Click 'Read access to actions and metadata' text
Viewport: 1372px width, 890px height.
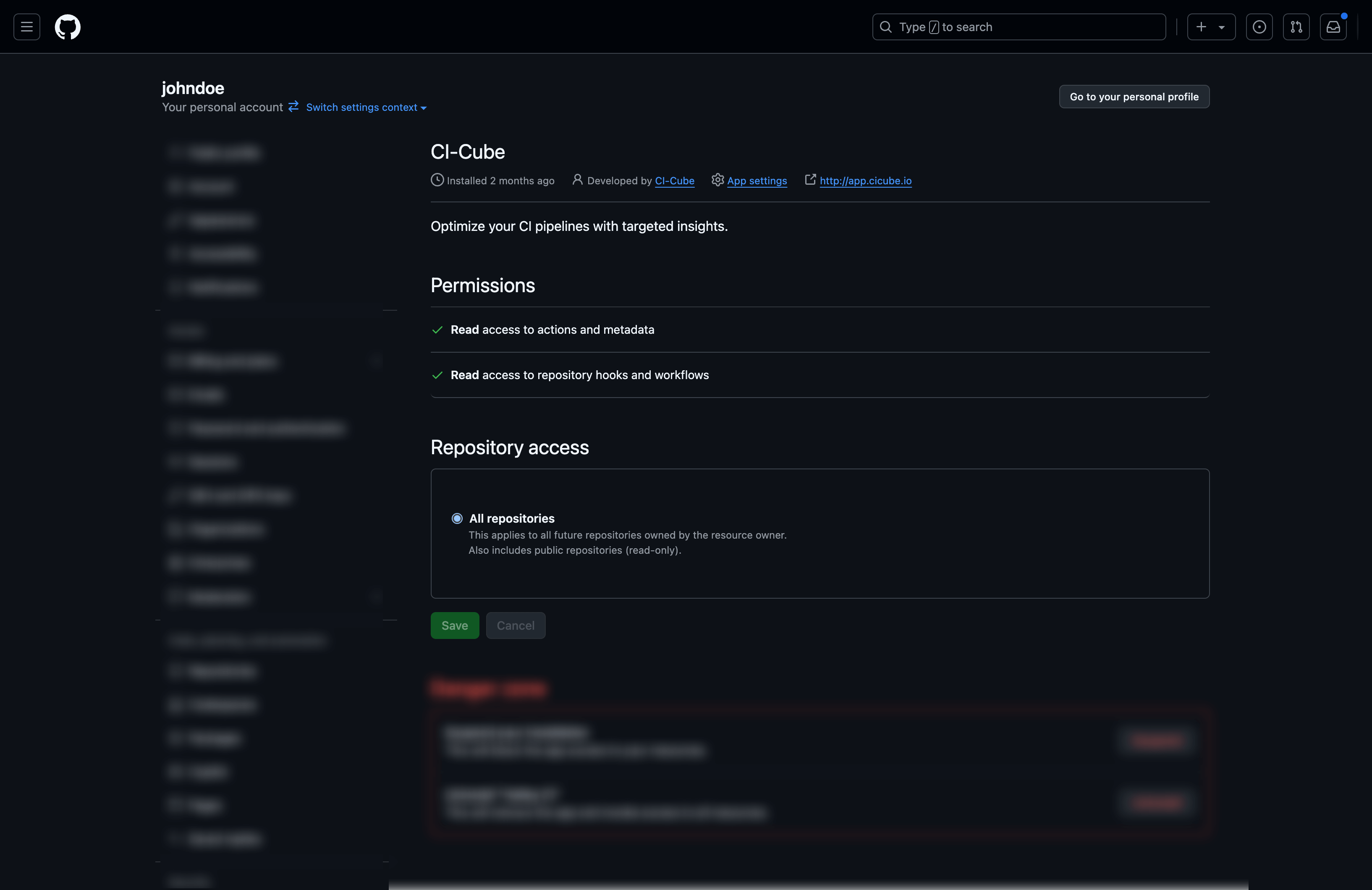point(552,330)
